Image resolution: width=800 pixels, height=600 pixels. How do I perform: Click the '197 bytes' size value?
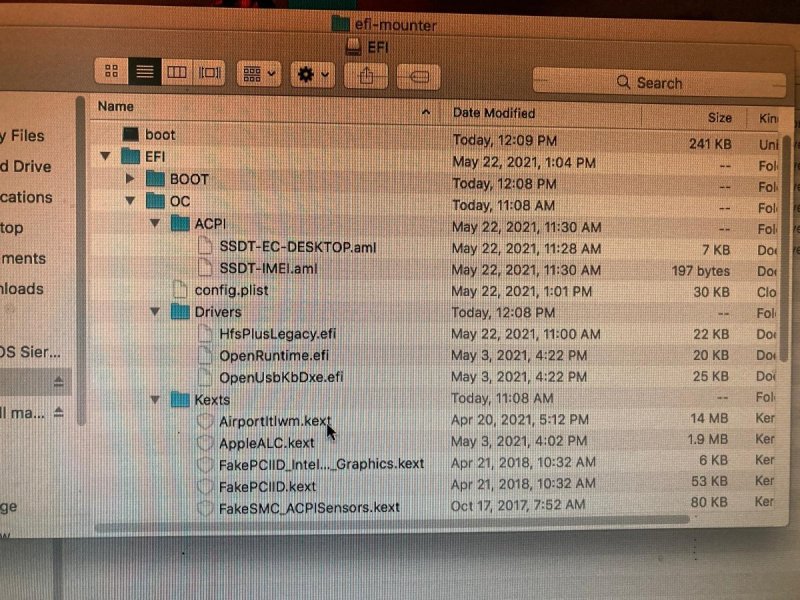(701, 270)
